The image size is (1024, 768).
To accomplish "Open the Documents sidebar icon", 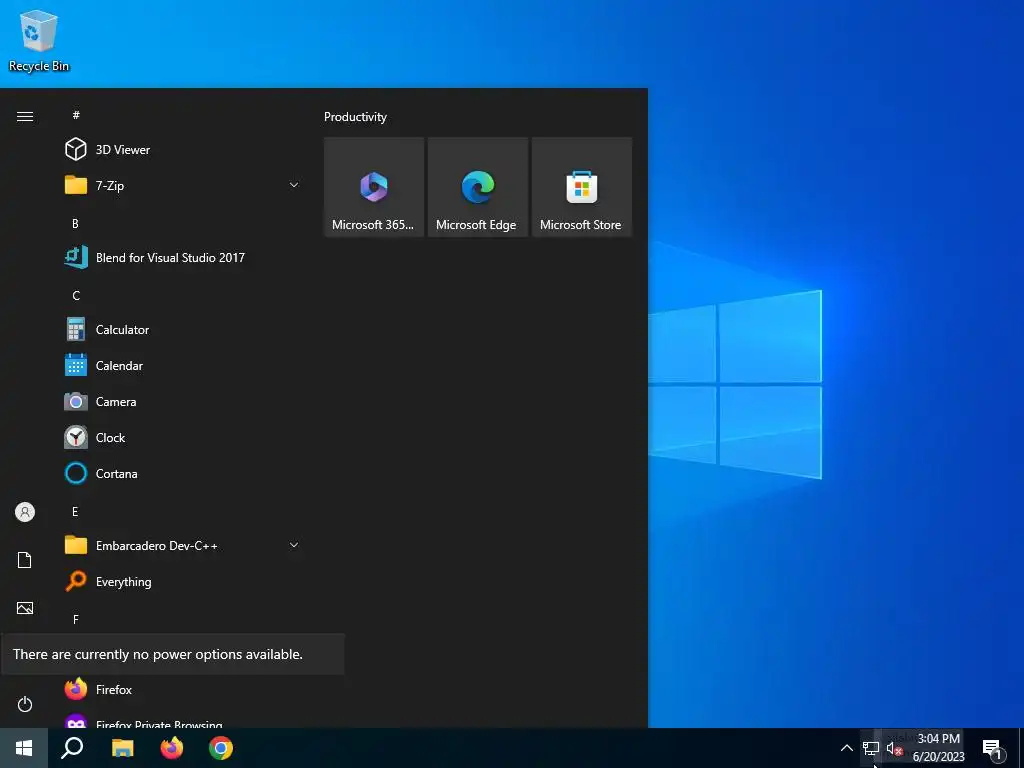I will click(x=25, y=560).
